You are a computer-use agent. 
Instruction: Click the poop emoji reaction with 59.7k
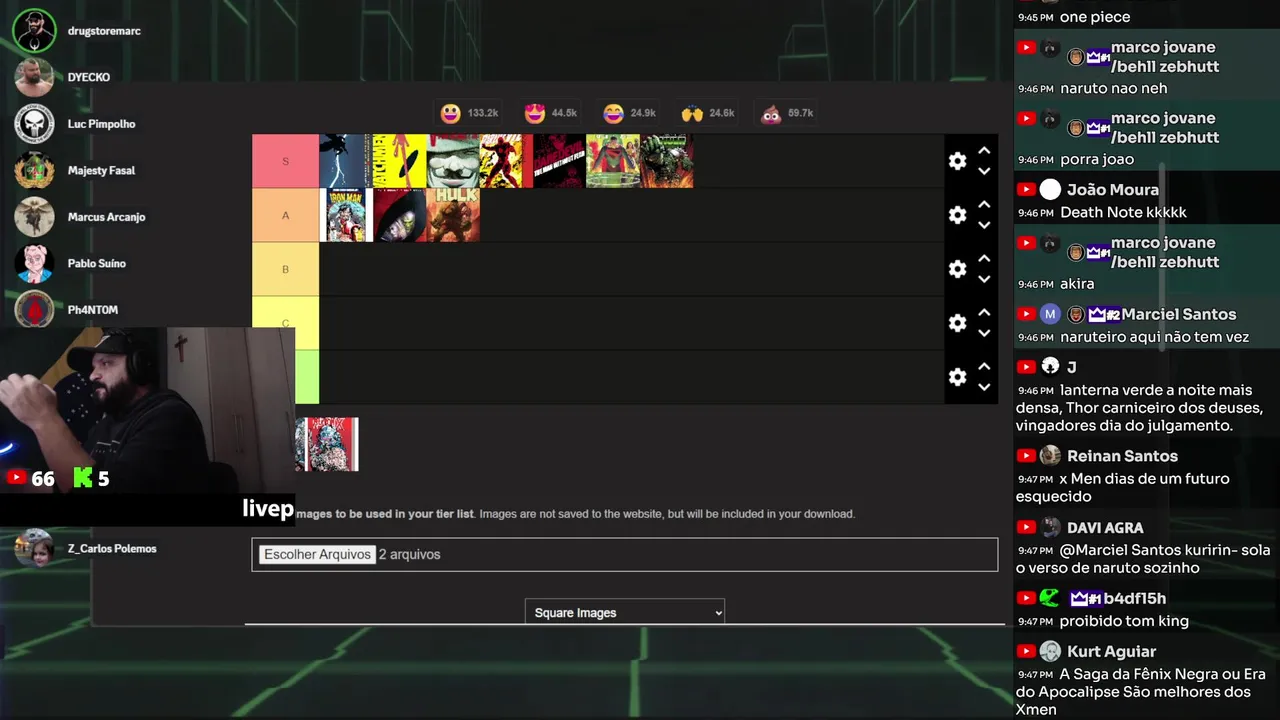(x=771, y=113)
